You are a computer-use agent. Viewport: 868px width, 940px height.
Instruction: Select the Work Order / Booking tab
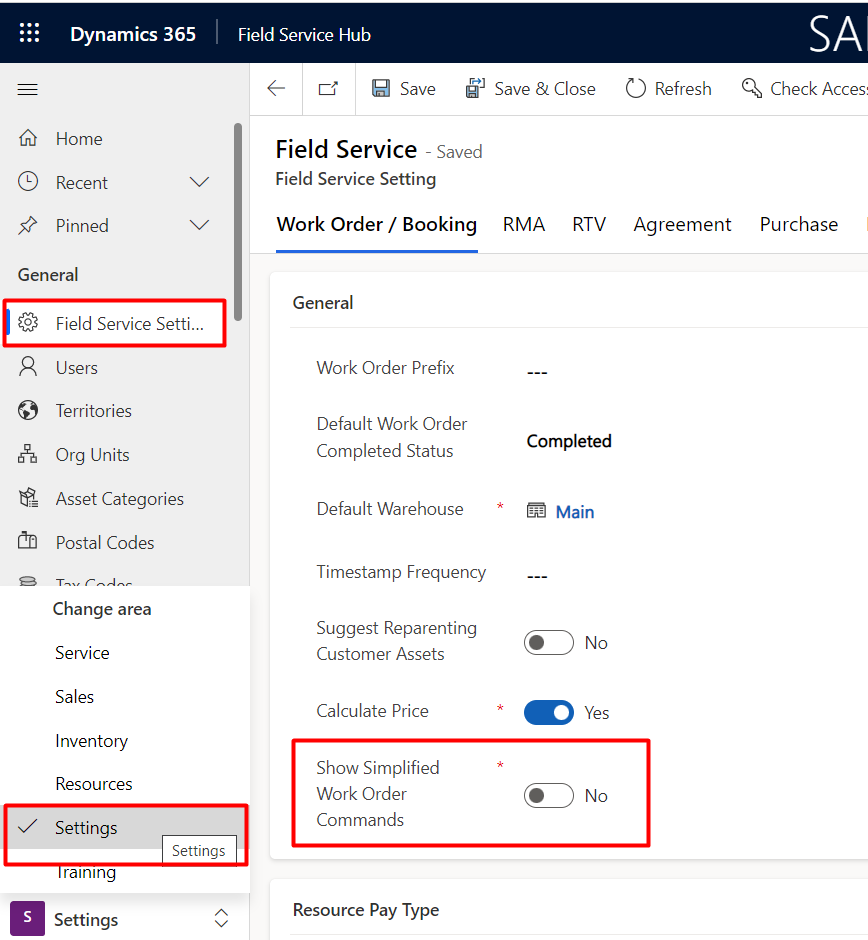click(x=376, y=224)
